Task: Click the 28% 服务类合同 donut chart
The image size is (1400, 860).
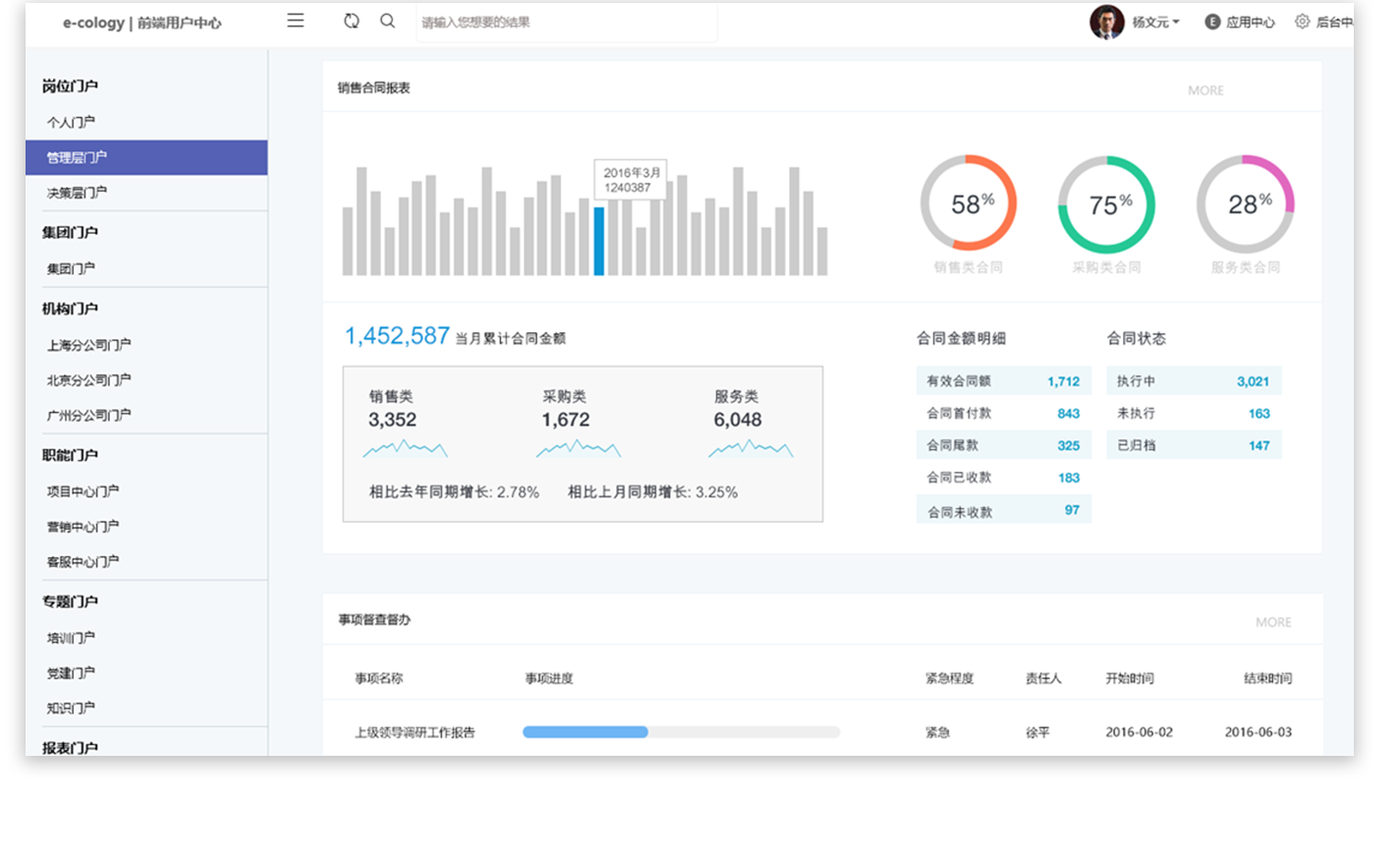Action: click(1245, 204)
